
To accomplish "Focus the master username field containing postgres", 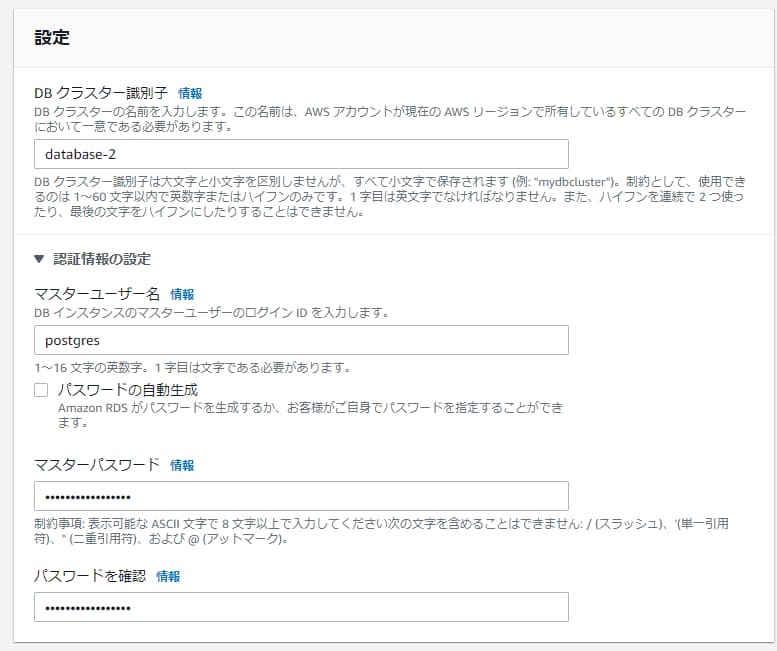I will (301, 340).
